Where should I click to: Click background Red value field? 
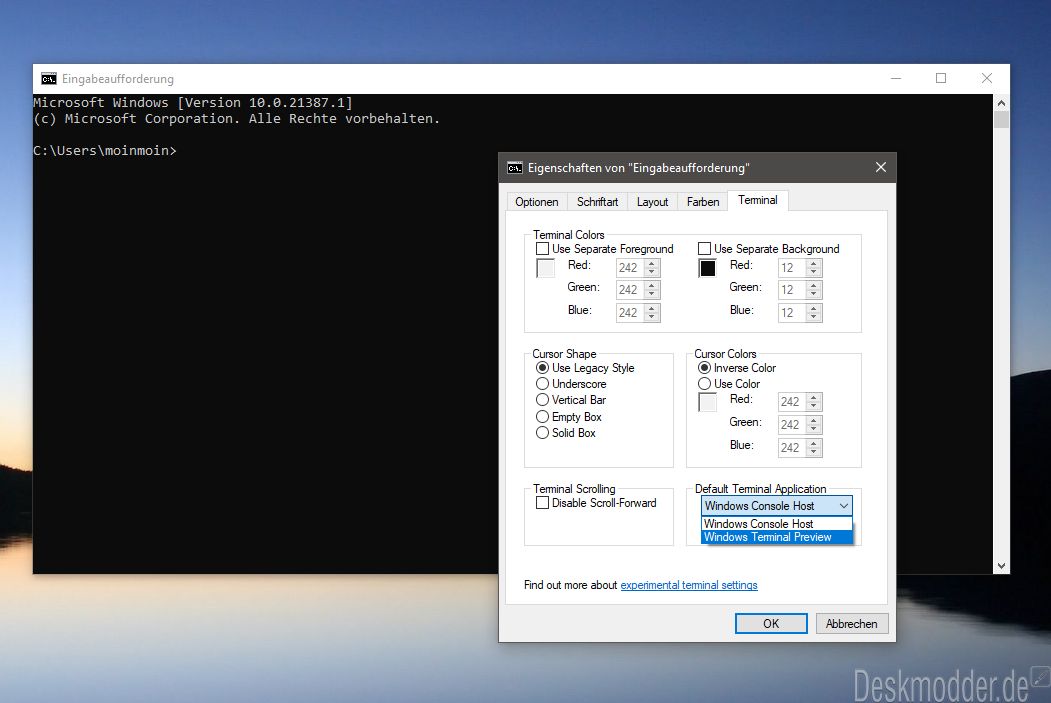792,268
